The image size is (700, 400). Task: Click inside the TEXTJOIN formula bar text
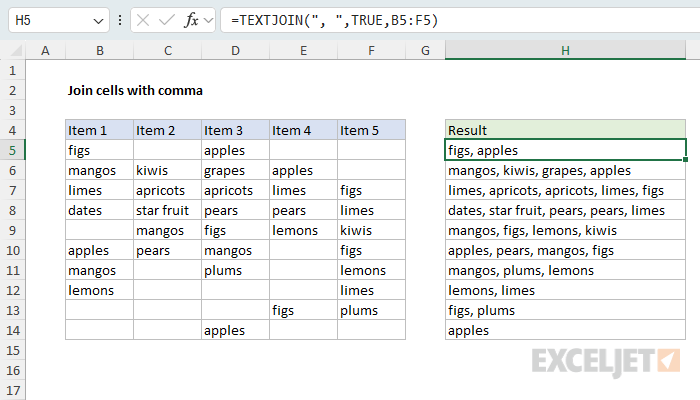[x=335, y=20]
